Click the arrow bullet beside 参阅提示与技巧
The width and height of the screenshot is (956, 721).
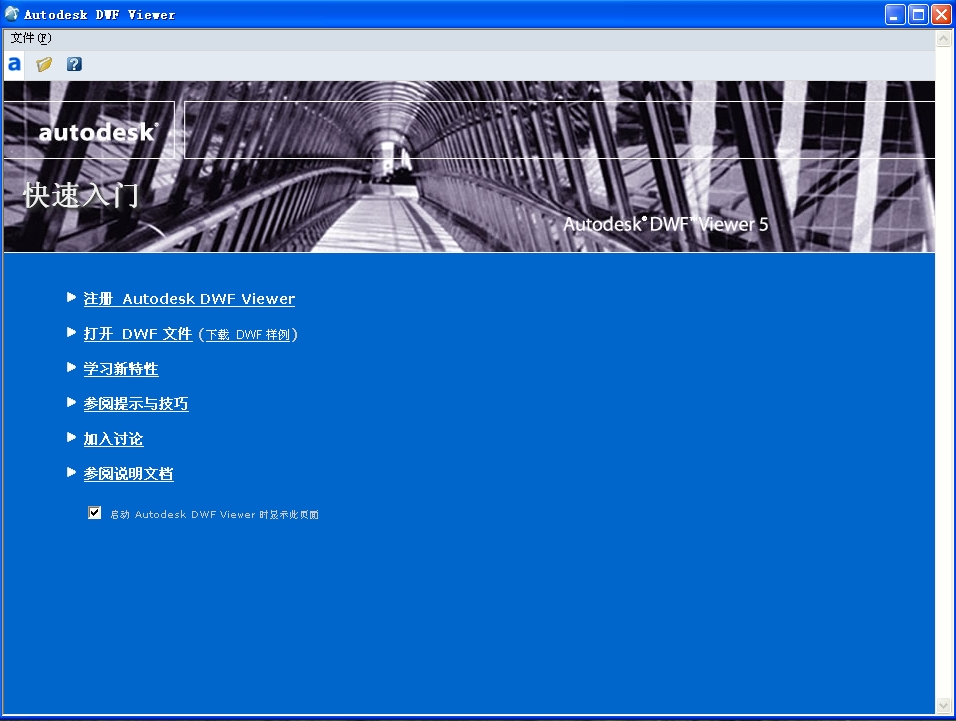[x=71, y=402]
